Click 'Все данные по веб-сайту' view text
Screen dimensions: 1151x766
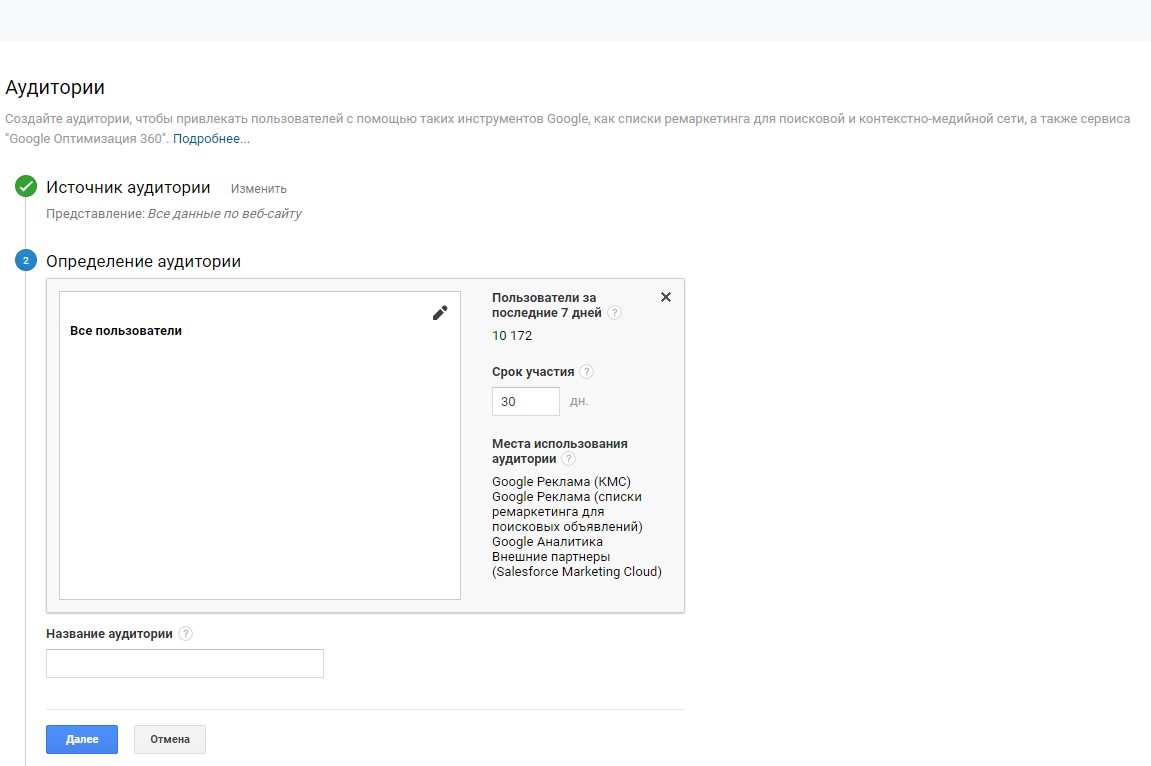pos(224,214)
